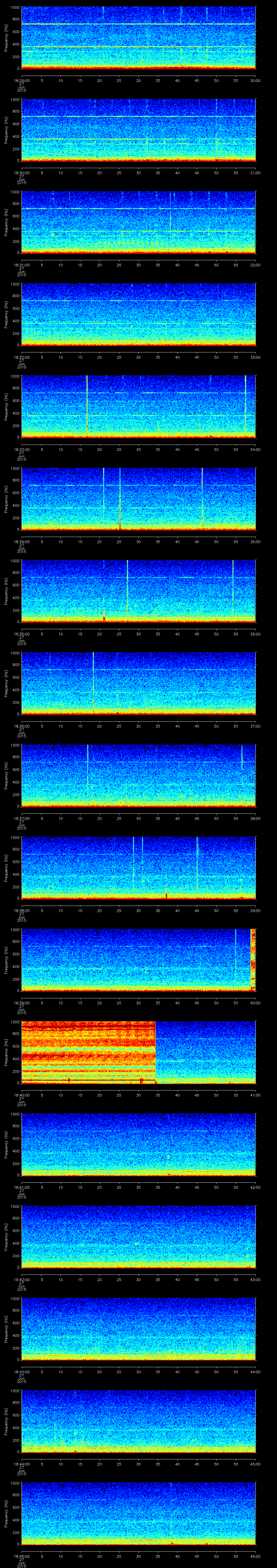Click the 18:33:00 start time label
This screenshot has height=1568, width=277.
21,449
